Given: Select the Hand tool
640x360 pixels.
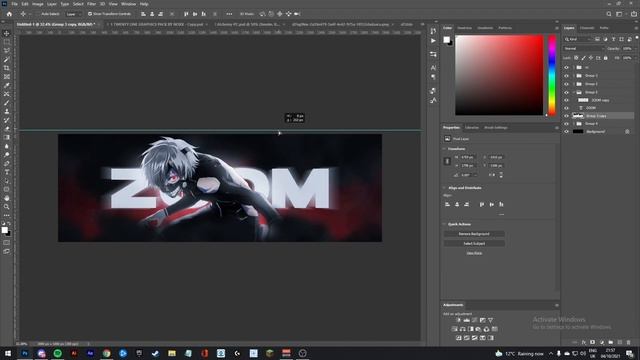Looking at the screenshot, I should 7,198.
